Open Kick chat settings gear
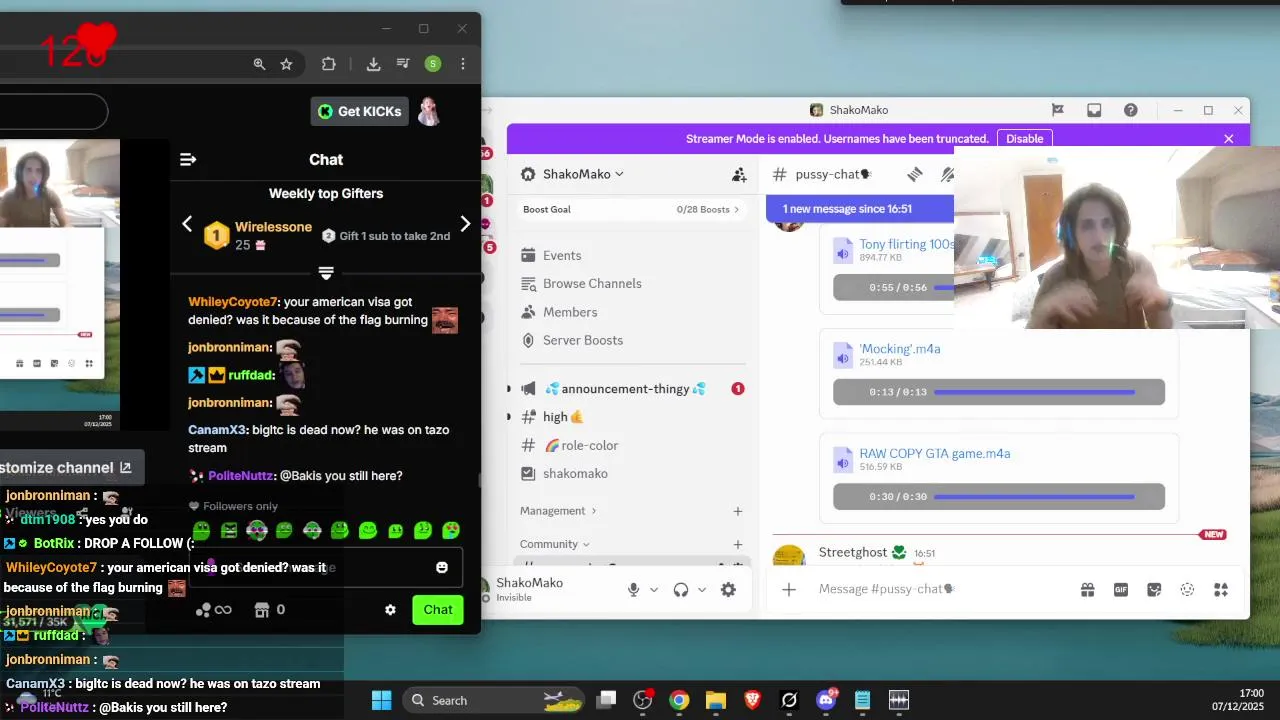The height and width of the screenshot is (720, 1280). 390,610
